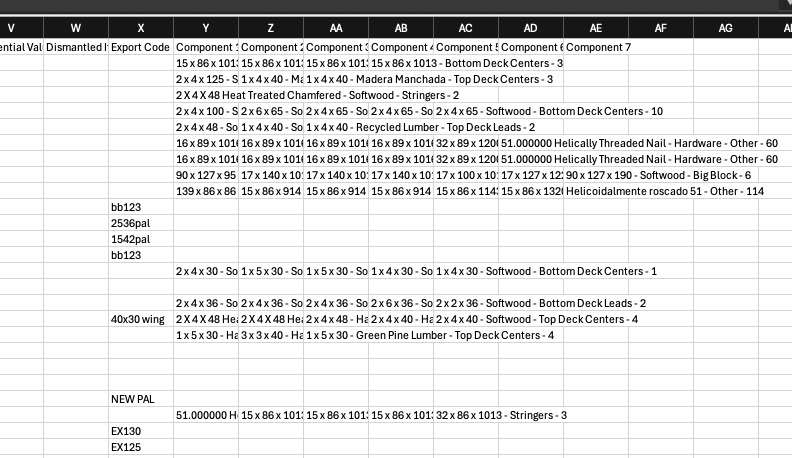792x458 pixels.
Task: Select column X header
Action: point(141,28)
